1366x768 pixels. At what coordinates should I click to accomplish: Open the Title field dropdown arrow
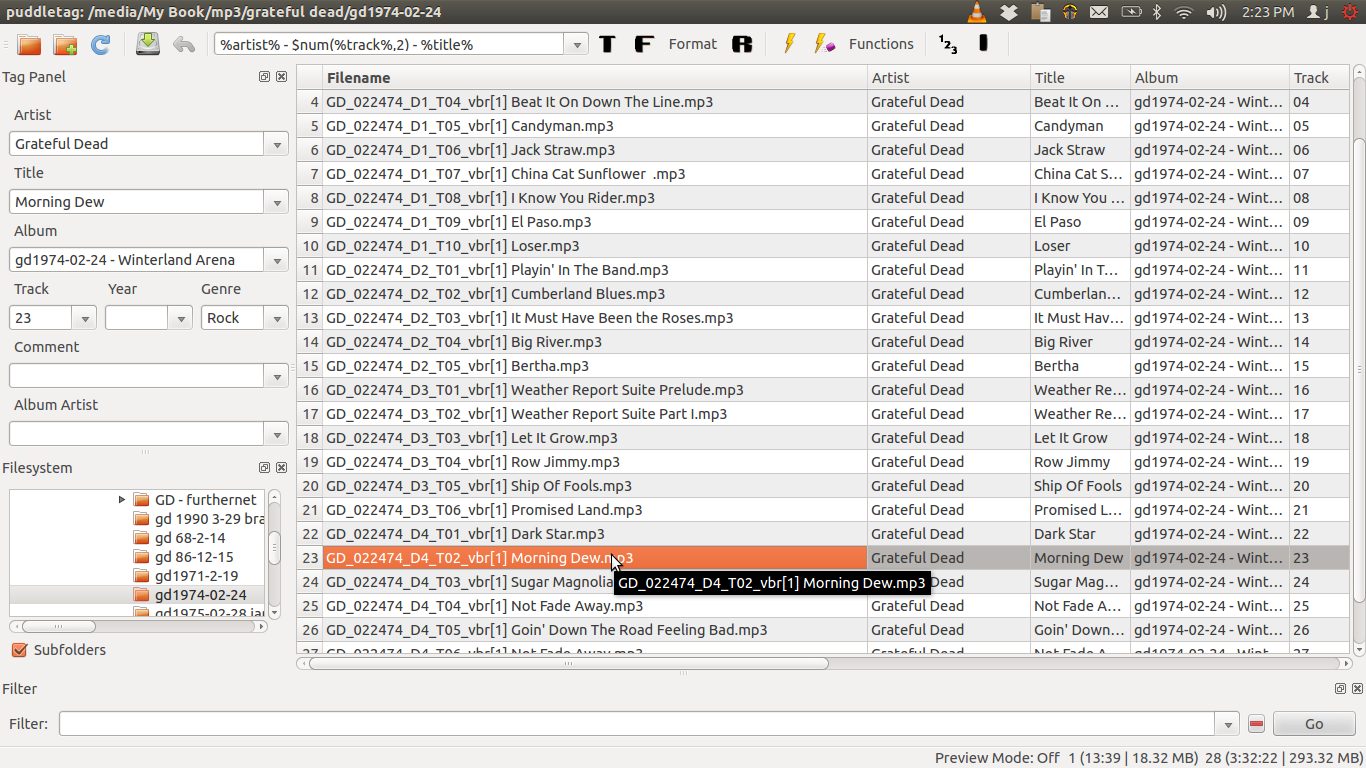277,202
